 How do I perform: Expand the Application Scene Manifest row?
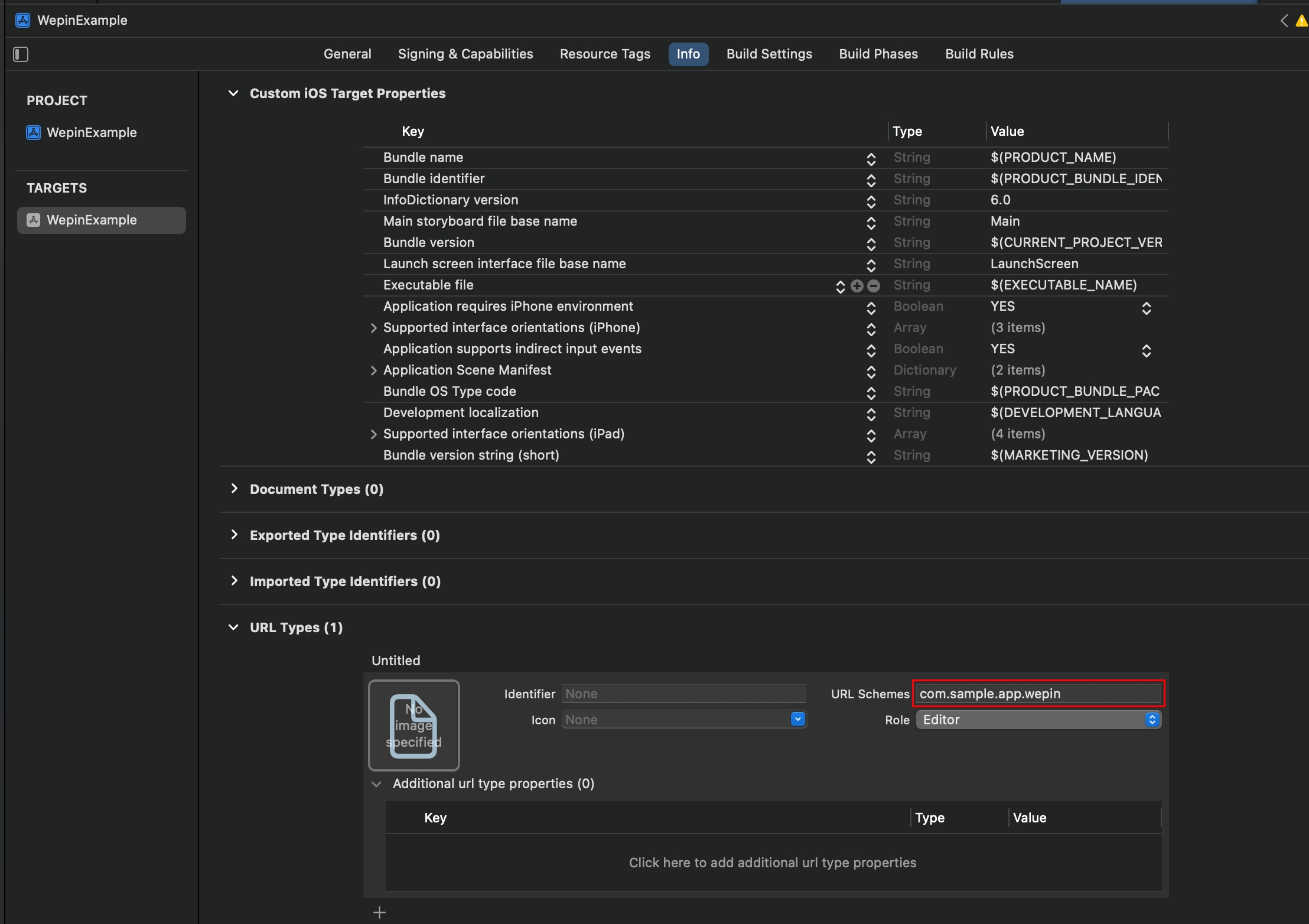click(x=373, y=370)
